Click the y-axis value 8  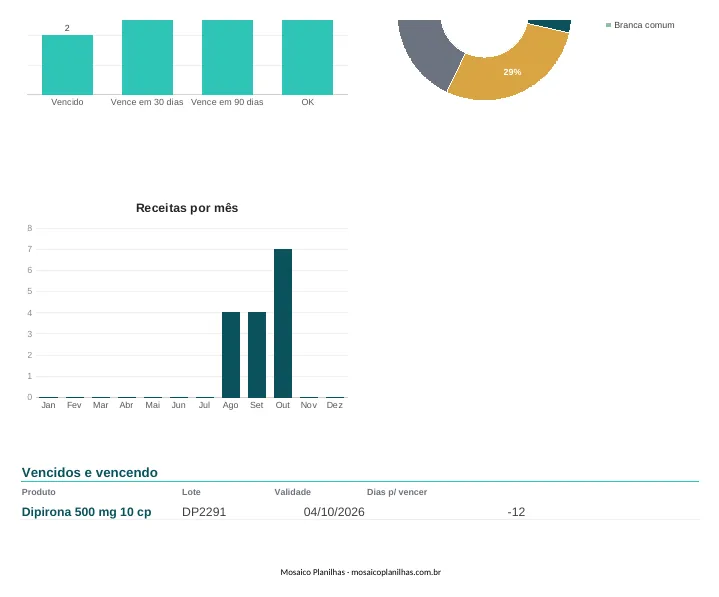[30, 228]
